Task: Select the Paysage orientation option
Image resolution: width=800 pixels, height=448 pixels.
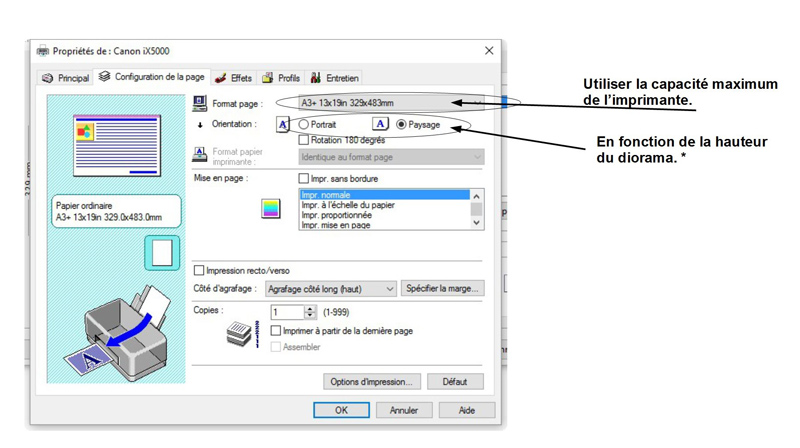Action: coord(402,125)
